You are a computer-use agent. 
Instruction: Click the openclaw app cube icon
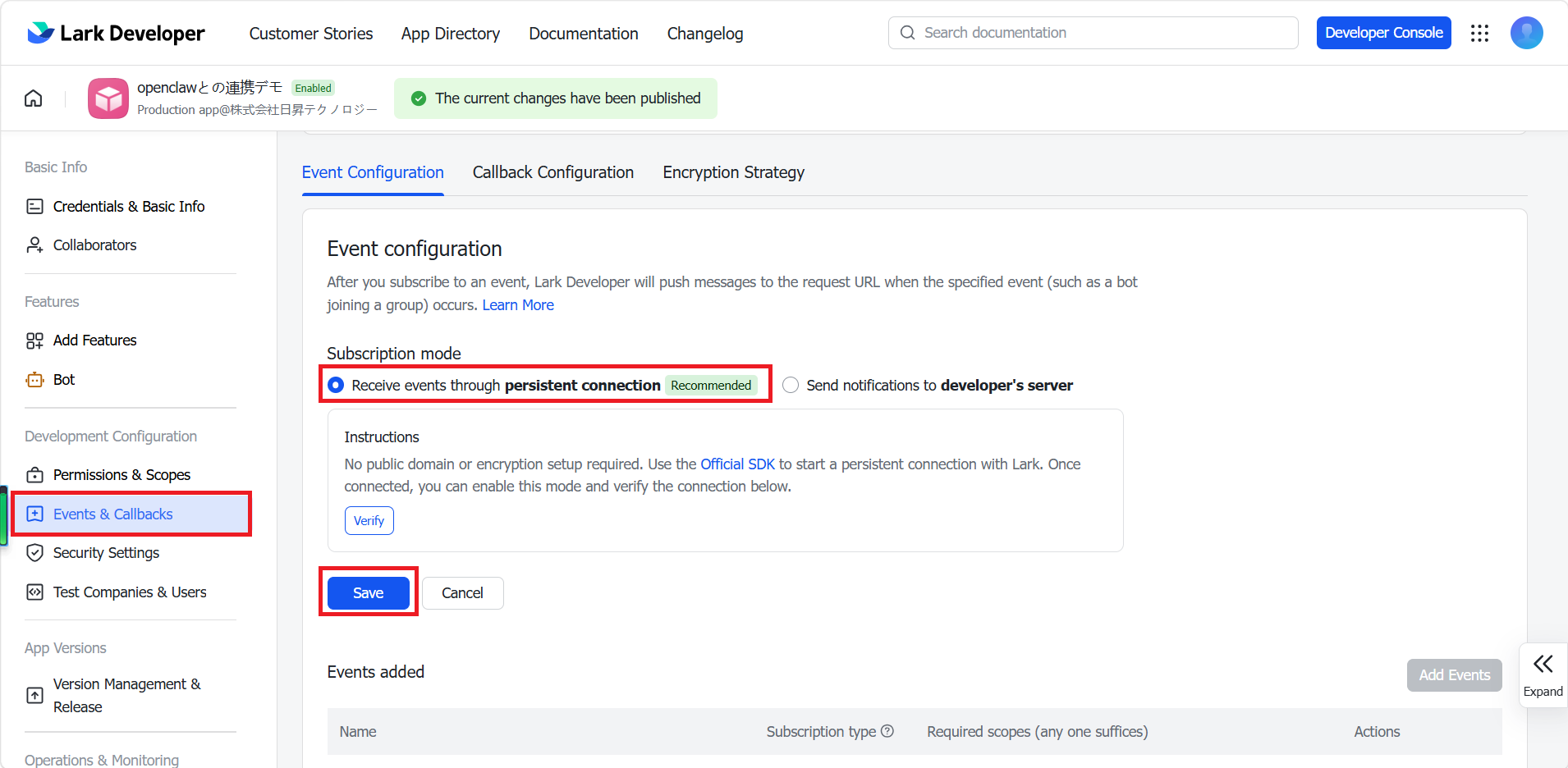point(108,98)
